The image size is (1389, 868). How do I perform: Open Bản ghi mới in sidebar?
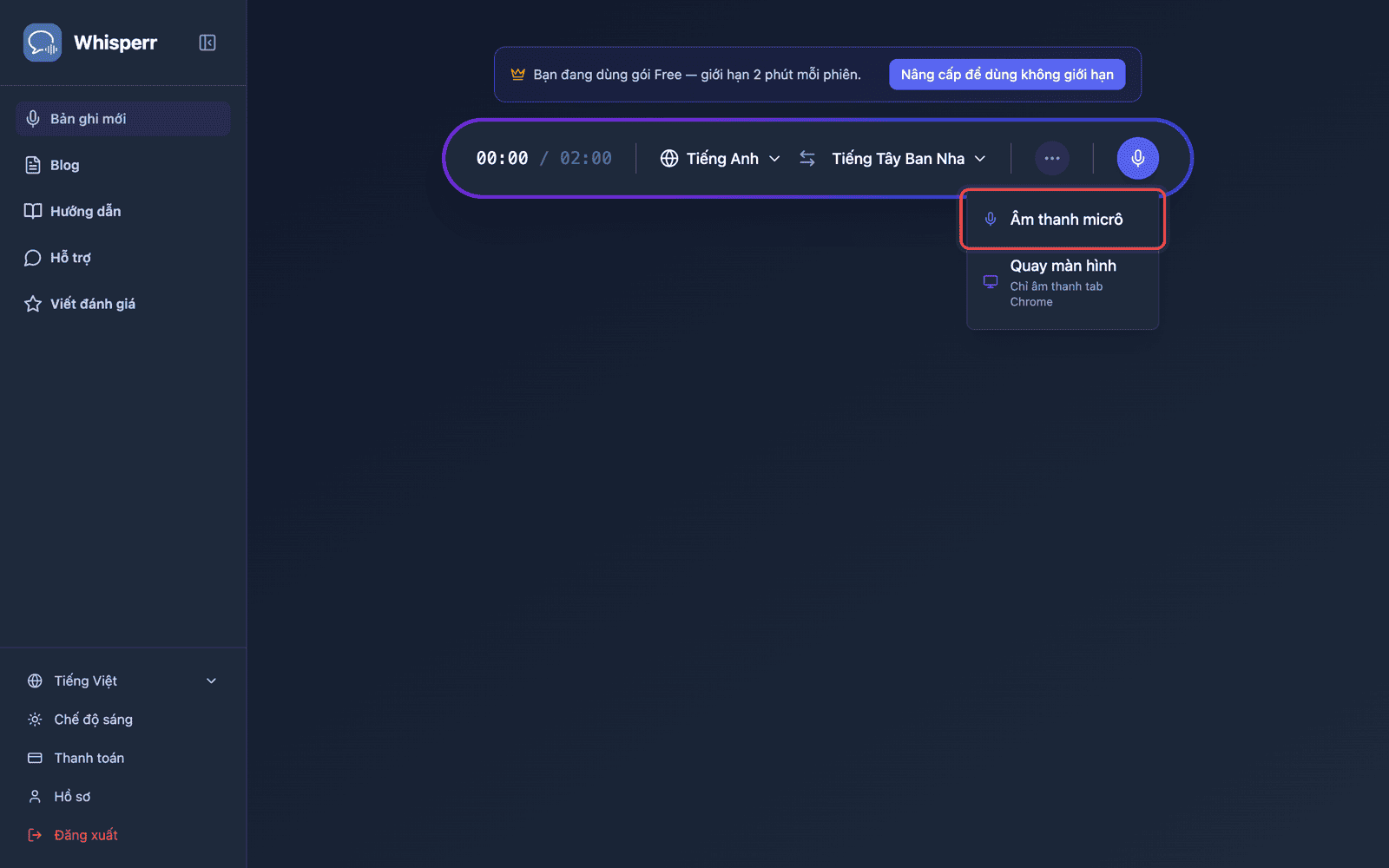click(122, 119)
